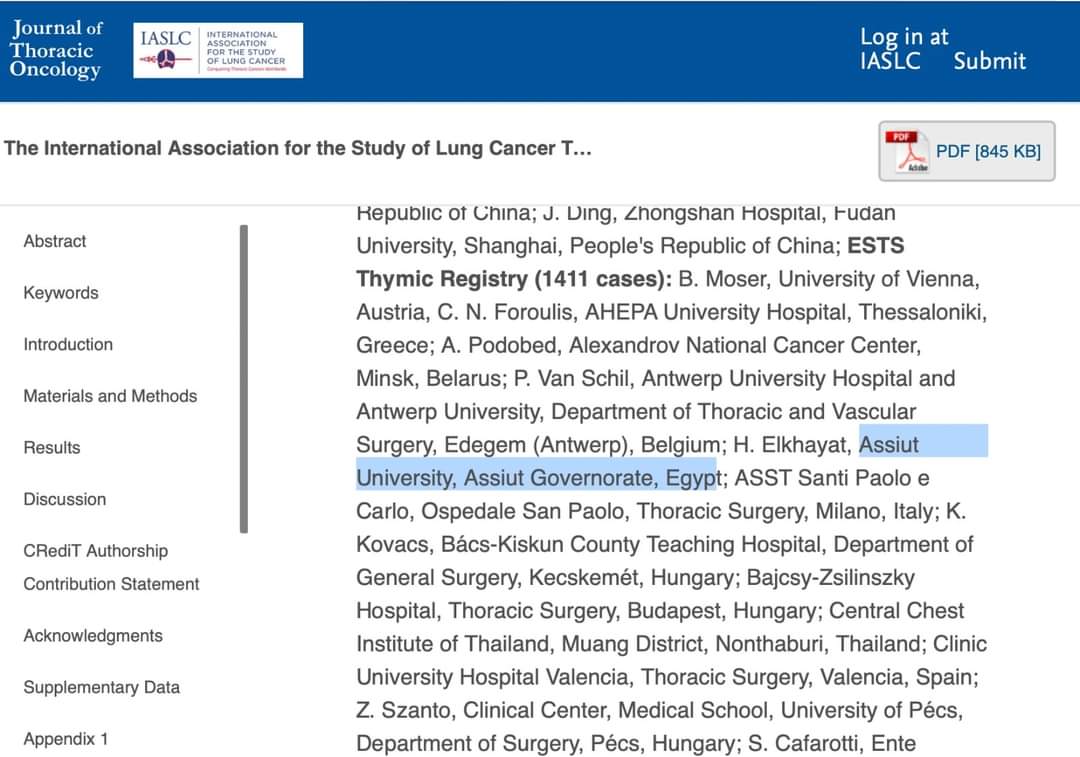The image size is (1080, 757).
Task: Click the truncated article title heading
Action: point(298,149)
